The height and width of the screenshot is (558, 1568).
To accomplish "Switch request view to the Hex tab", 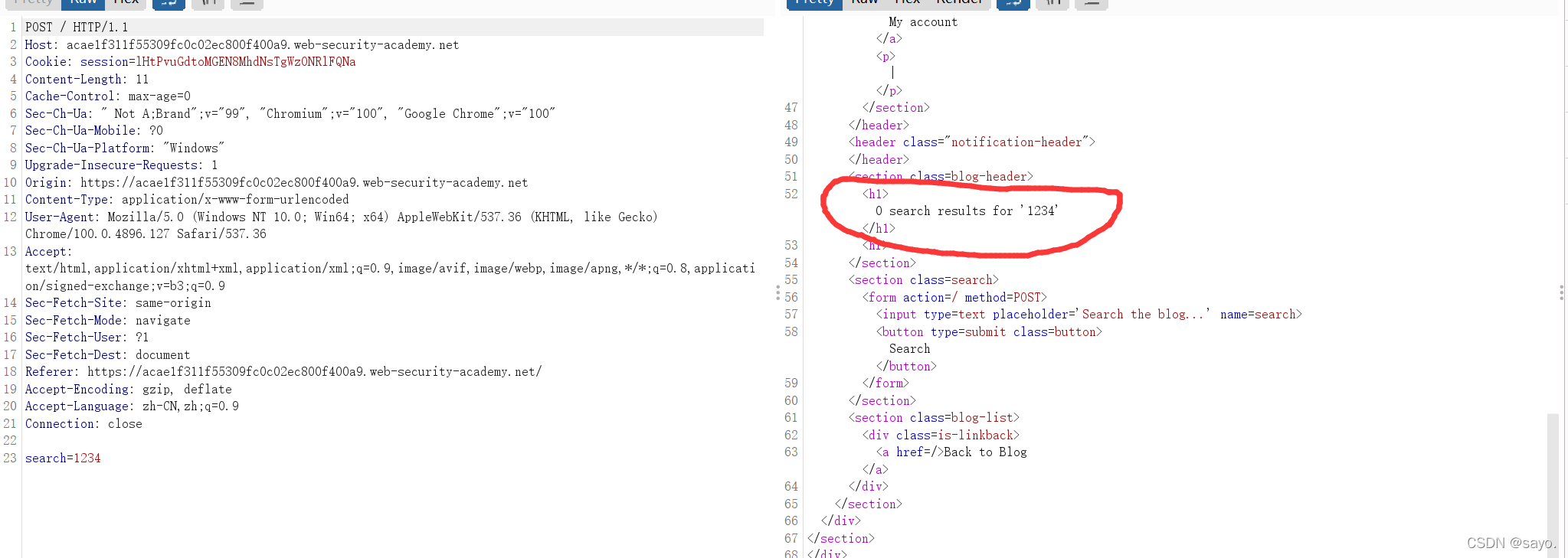I will click(x=126, y=3).
